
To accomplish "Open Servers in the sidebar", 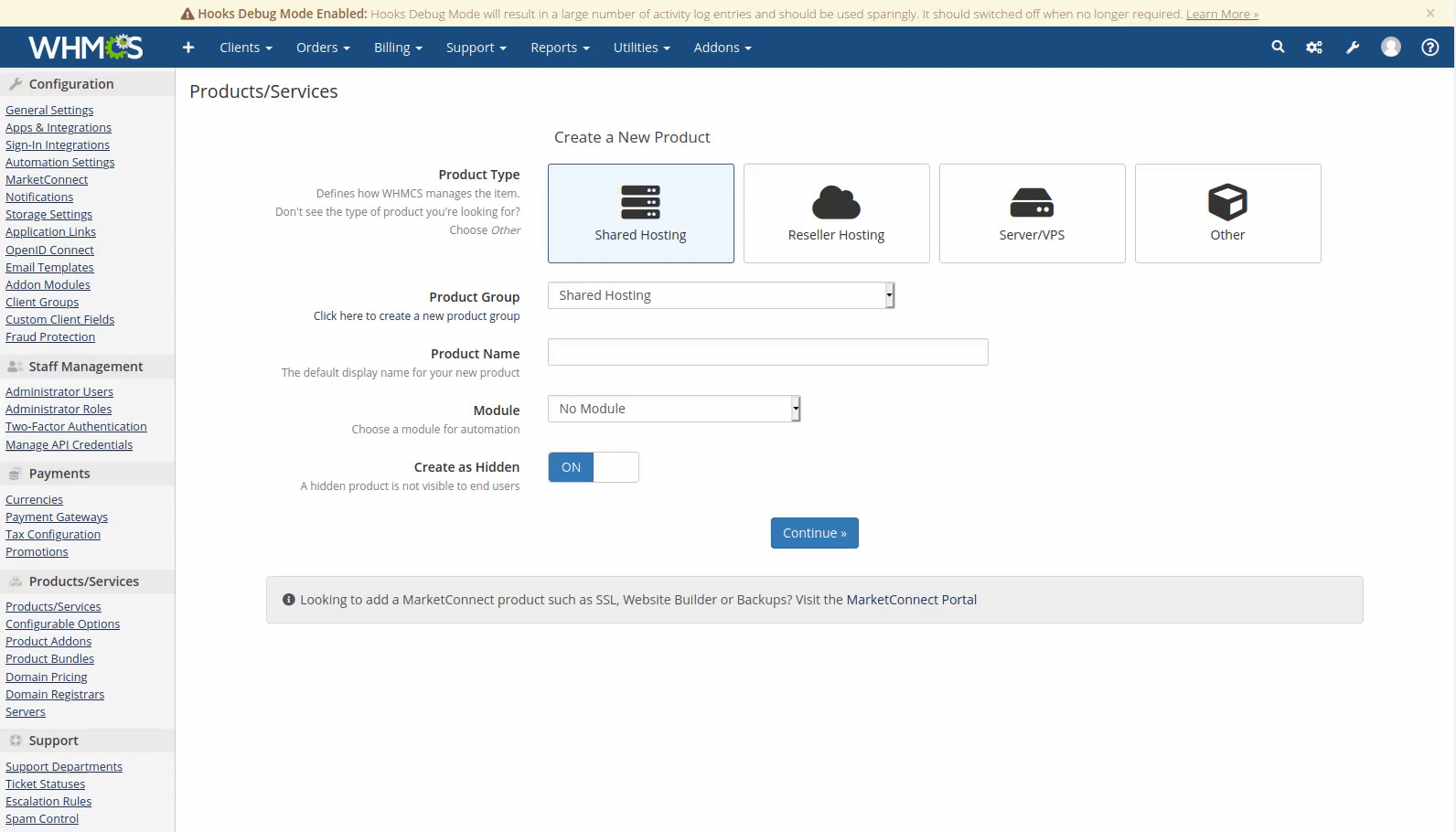I will (26, 711).
